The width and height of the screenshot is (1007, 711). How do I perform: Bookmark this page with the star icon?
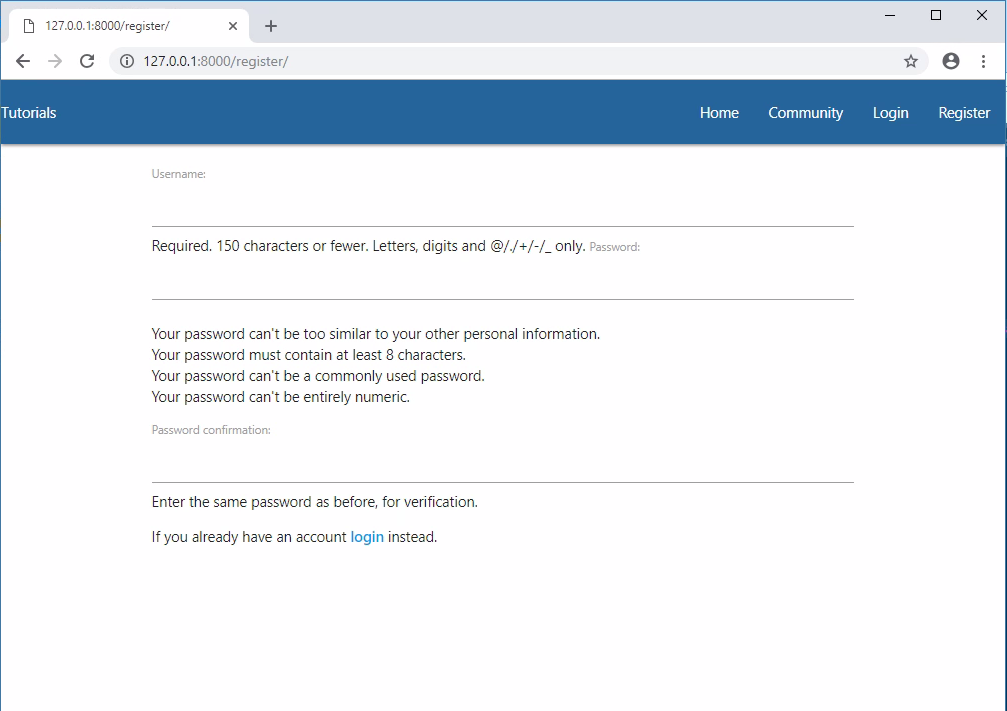[x=910, y=61]
